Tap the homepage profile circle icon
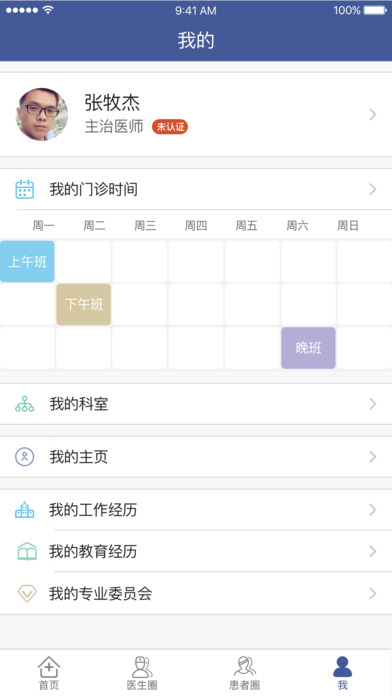This screenshot has width=392, height=696. click(24, 457)
